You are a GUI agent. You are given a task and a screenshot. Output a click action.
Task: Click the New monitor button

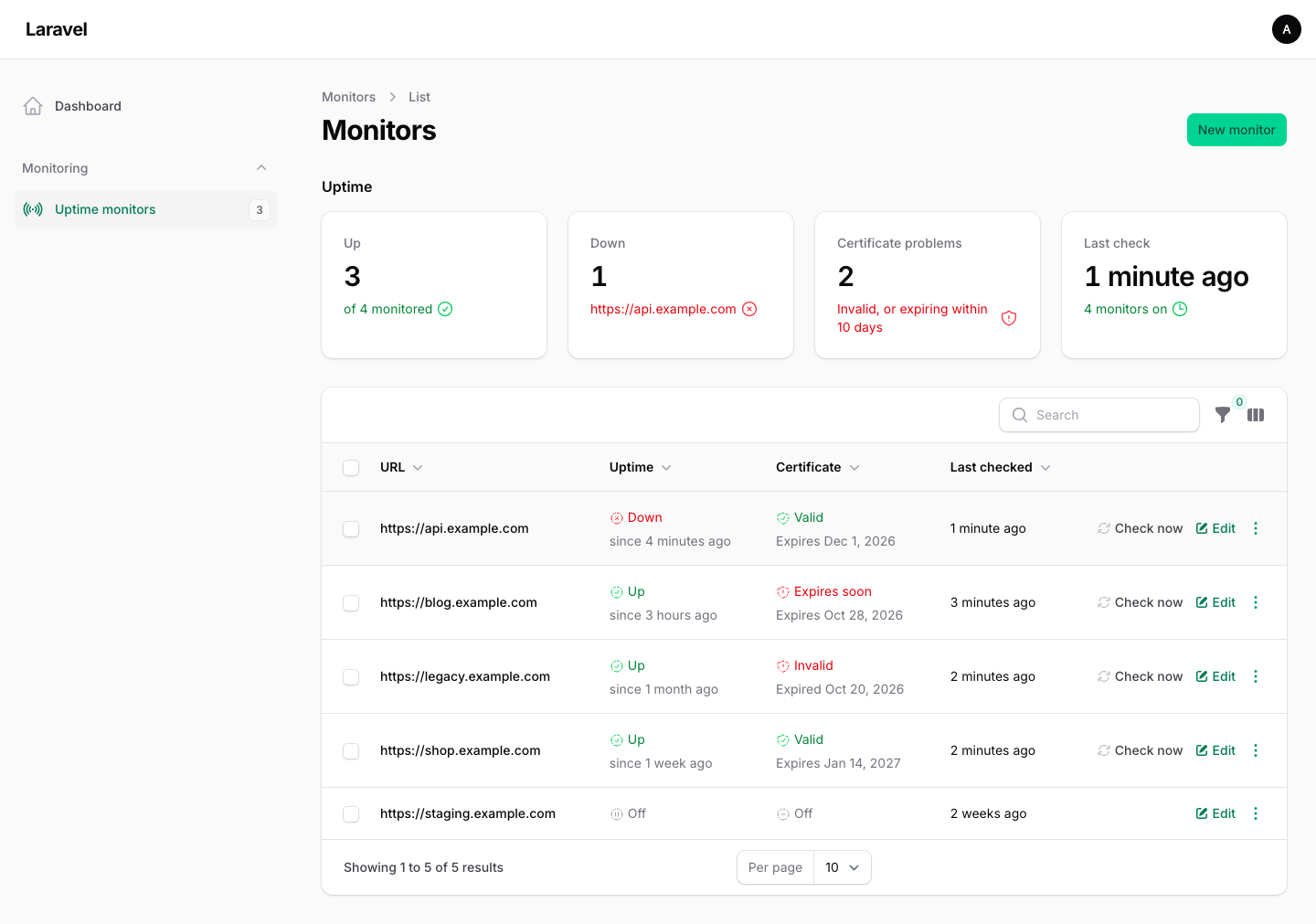[x=1236, y=130]
